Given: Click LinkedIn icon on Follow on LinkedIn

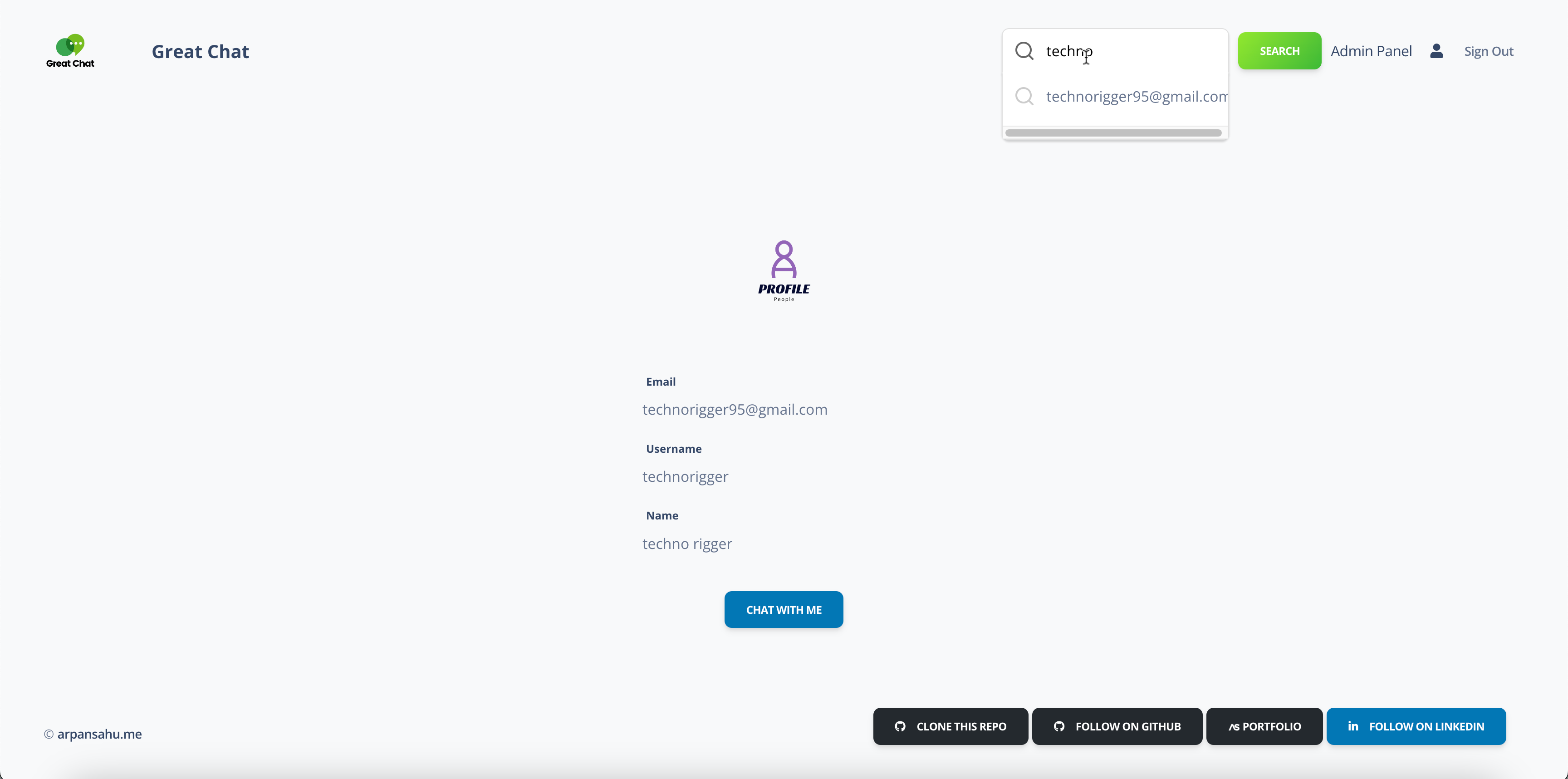Looking at the screenshot, I should point(1353,726).
